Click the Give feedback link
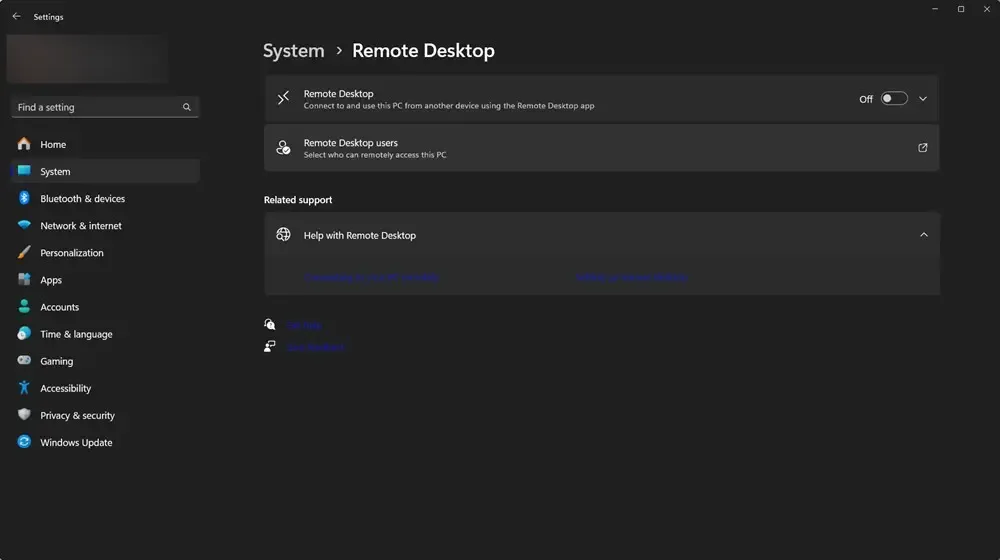Image resolution: width=1000 pixels, height=560 pixels. coord(315,347)
